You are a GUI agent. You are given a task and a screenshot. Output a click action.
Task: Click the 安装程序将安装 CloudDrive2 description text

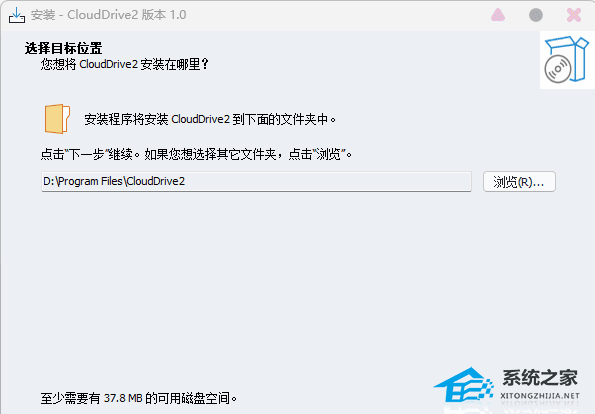(210, 119)
